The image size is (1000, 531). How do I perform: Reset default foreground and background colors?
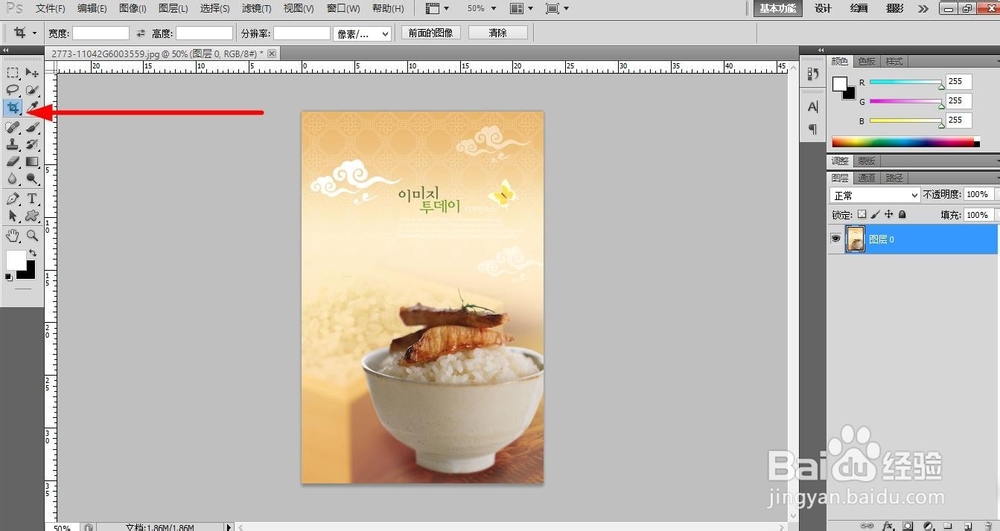tap(8, 277)
